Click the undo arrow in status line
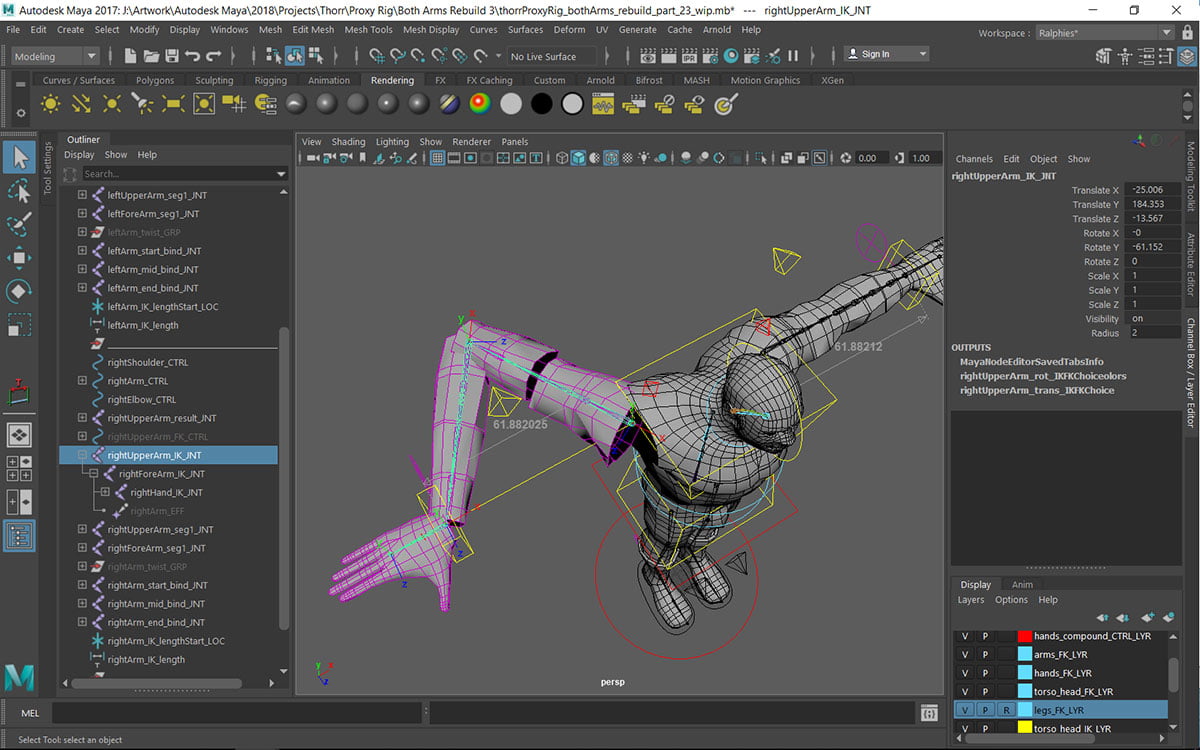1200x750 pixels. pos(192,56)
